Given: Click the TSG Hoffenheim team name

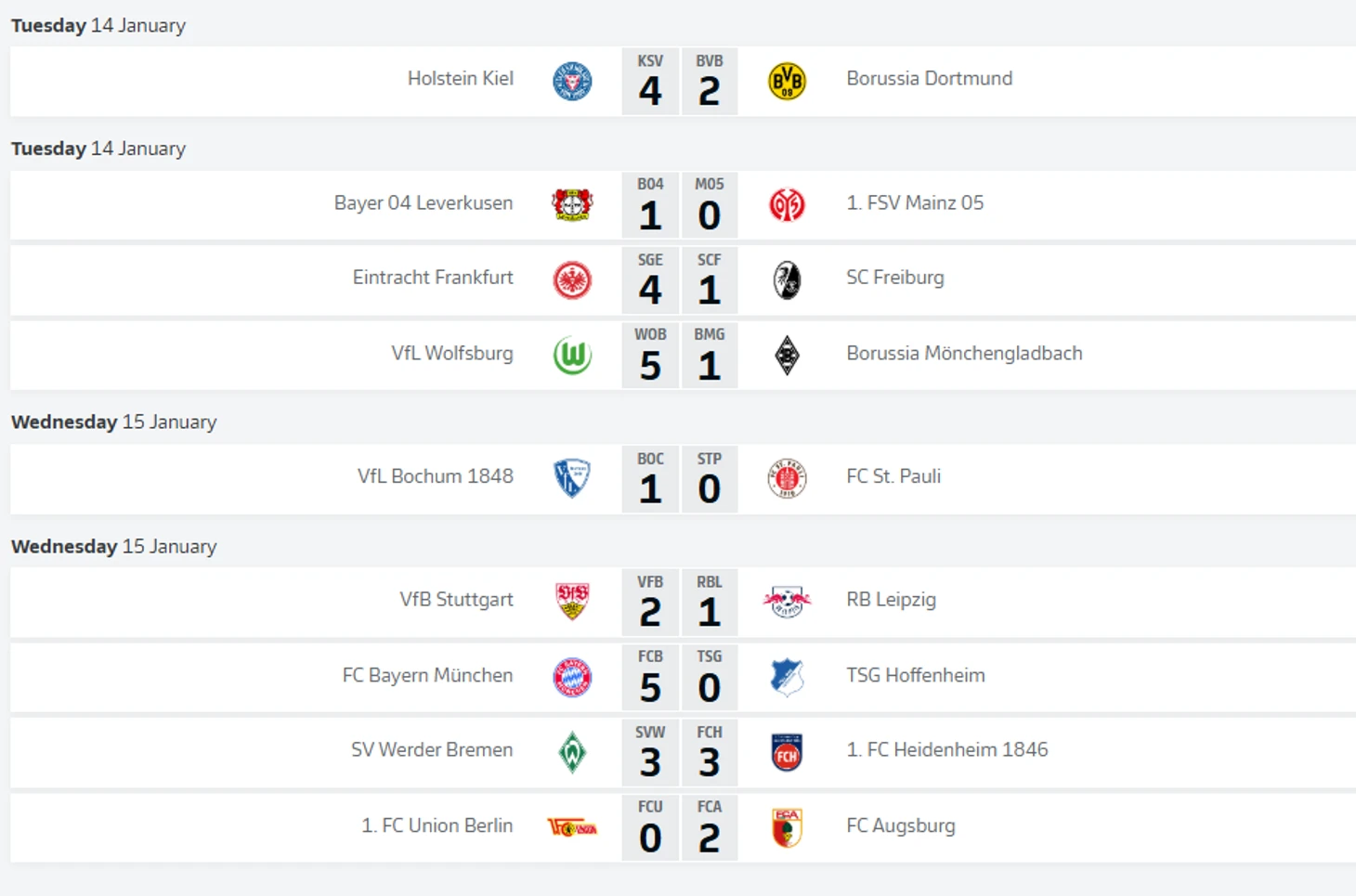Looking at the screenshot, I should coord(916,675).
